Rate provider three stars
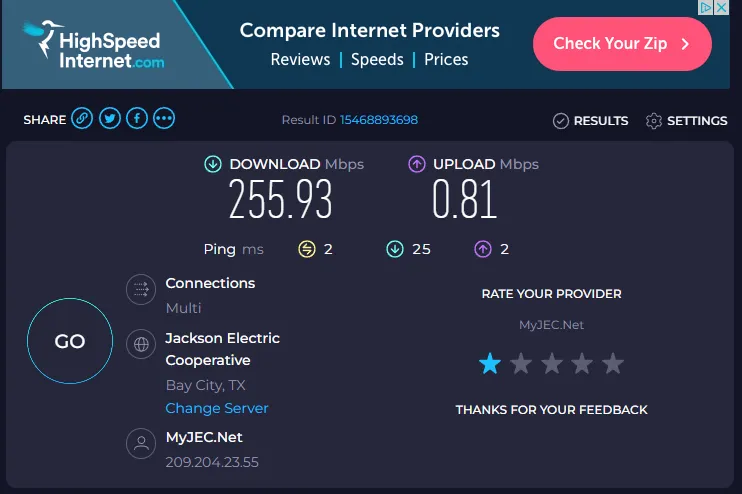This screenshot has height=494, width=742. point(552,363)
